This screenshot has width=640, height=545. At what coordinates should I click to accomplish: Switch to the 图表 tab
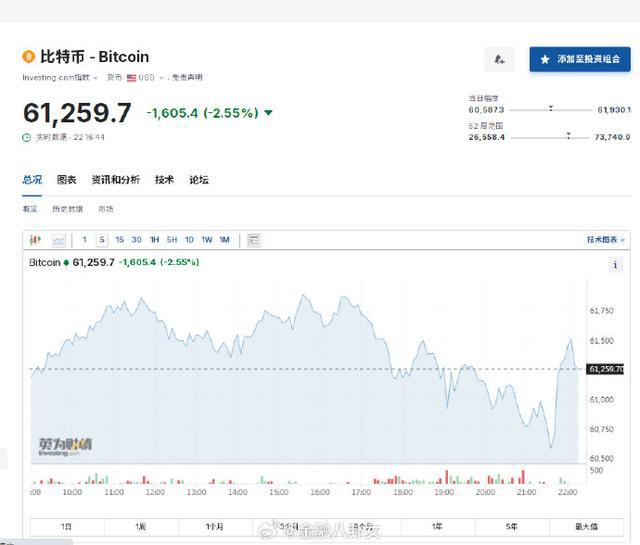click(x=67, y=180)
